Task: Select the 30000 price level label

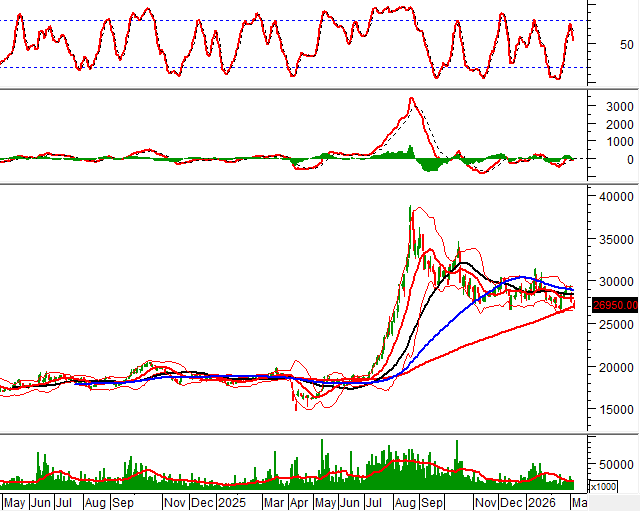Action: [x=615, y=282]
